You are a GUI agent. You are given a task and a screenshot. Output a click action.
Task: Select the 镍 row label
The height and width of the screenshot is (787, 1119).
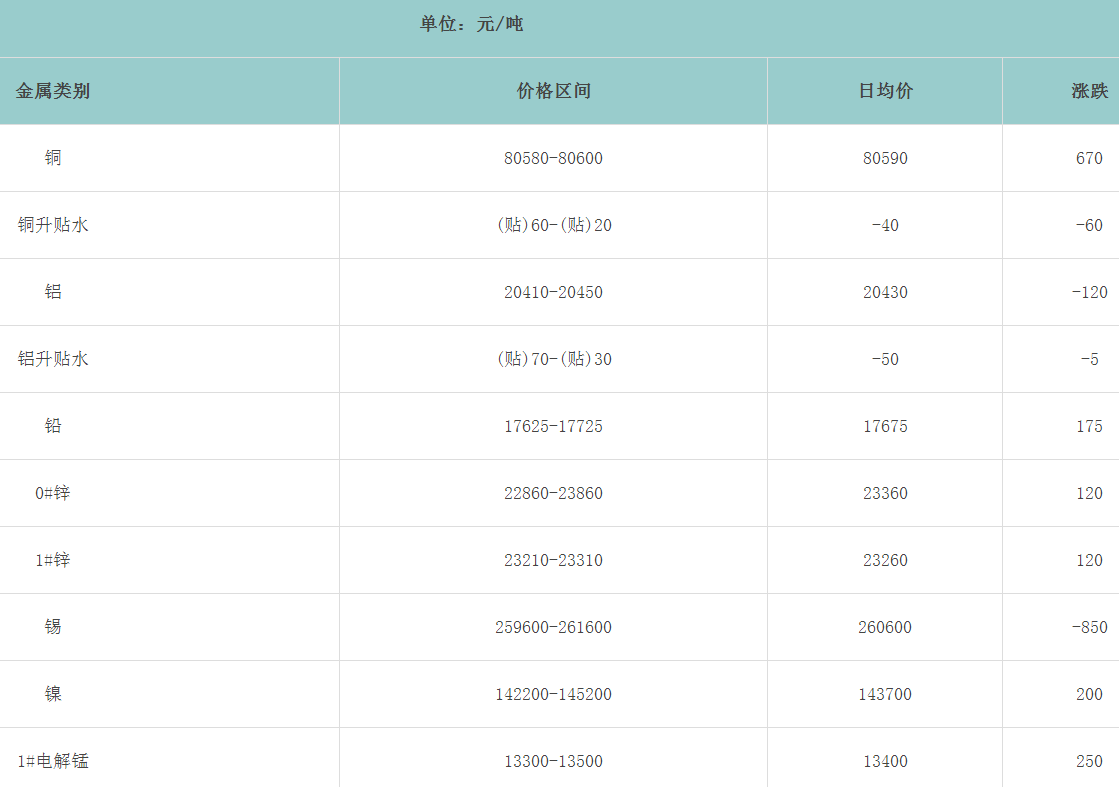[53, 694]
